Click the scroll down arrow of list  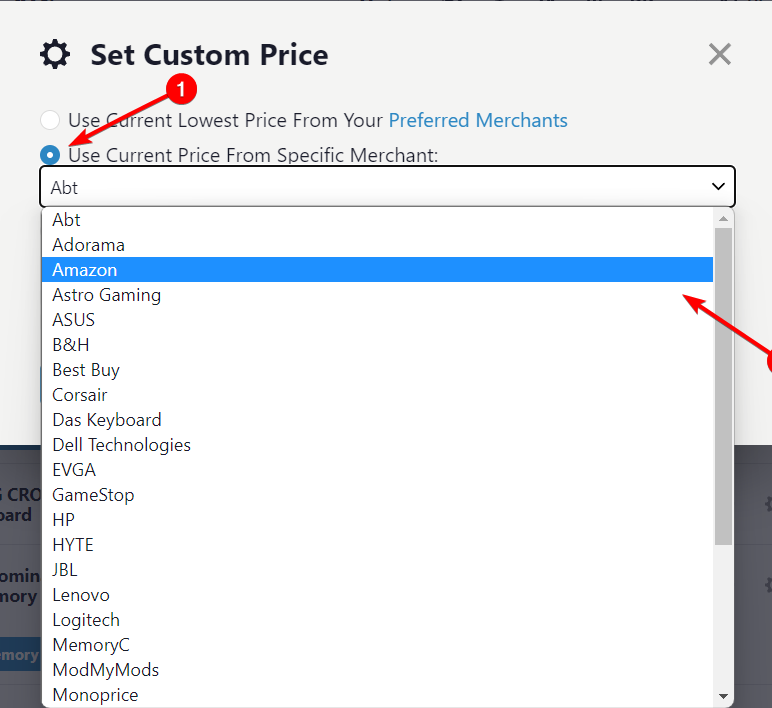point(724,696)
